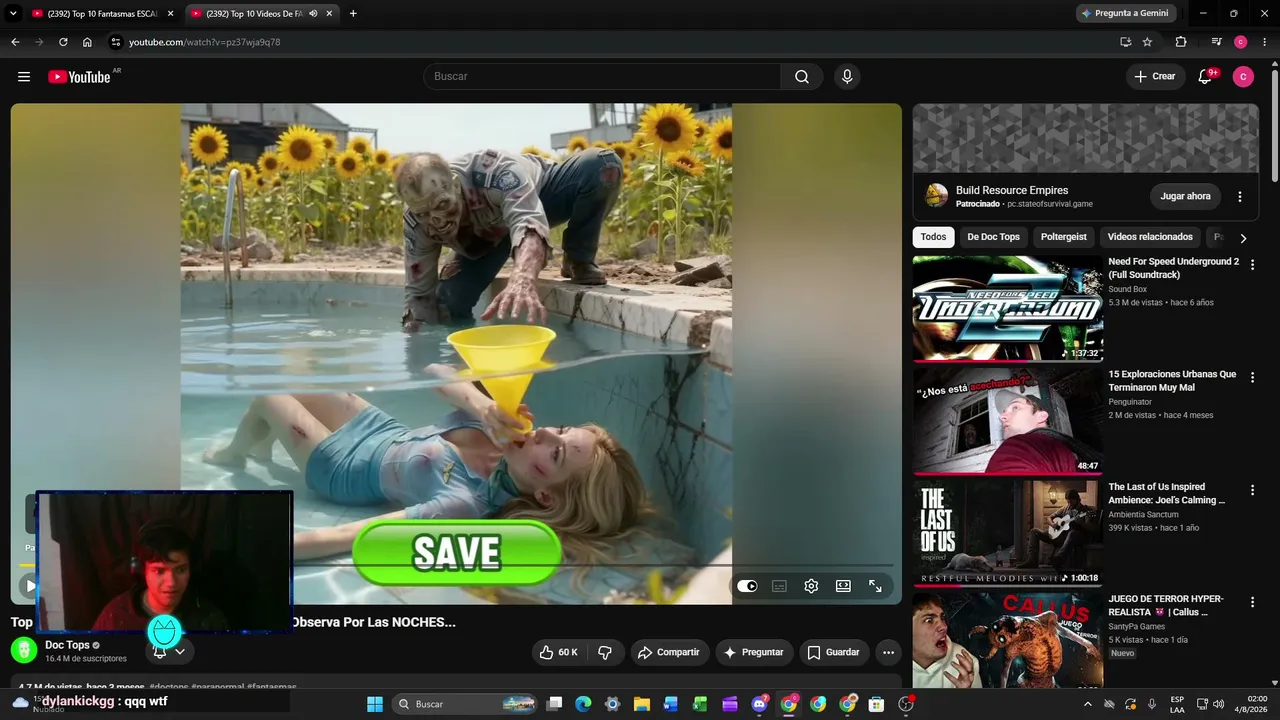This screenshot has height=720, width=1280.
Task: Like the video with 60 K likes
Action: coord(558,652)
